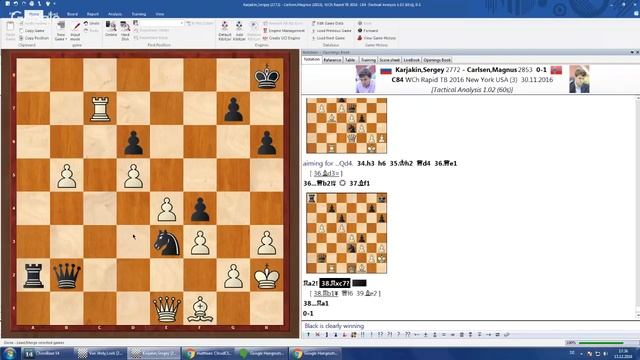640x360 pixels.
Task: Open the Report ribbon tab
Action: (93, 14)
